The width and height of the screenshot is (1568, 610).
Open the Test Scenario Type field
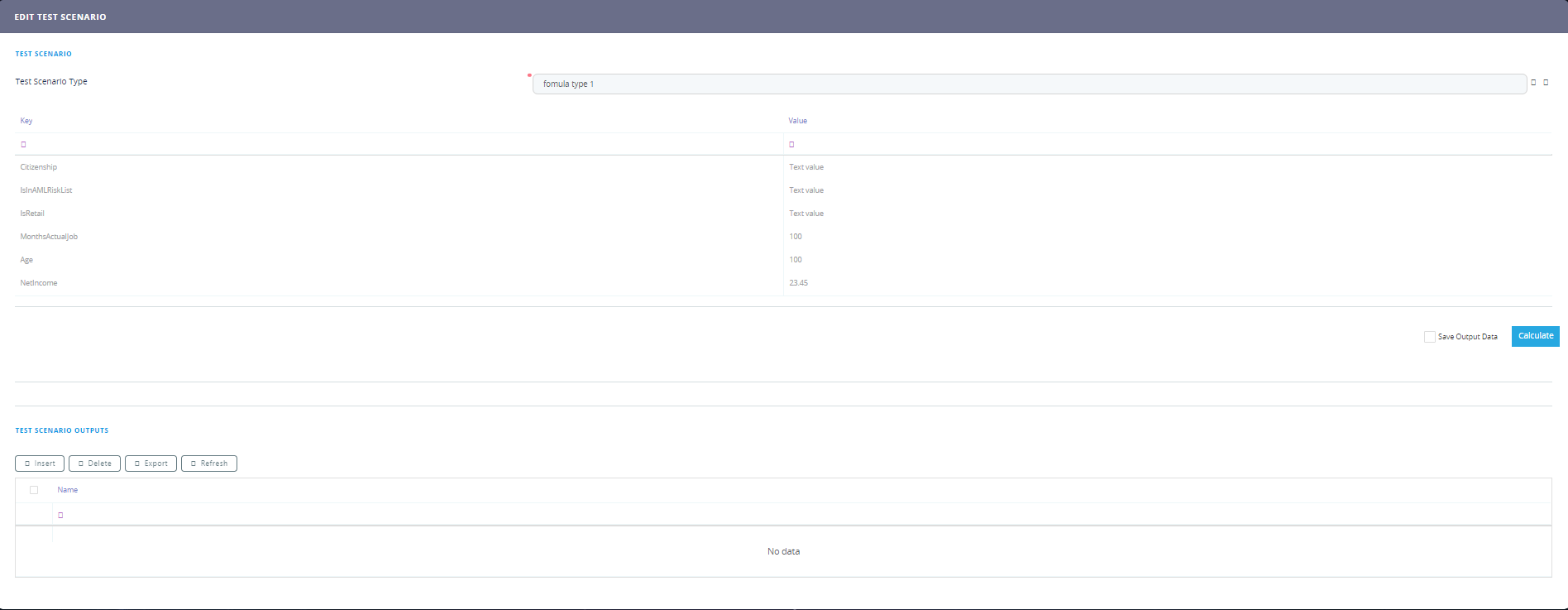(x=1029, y=84)
